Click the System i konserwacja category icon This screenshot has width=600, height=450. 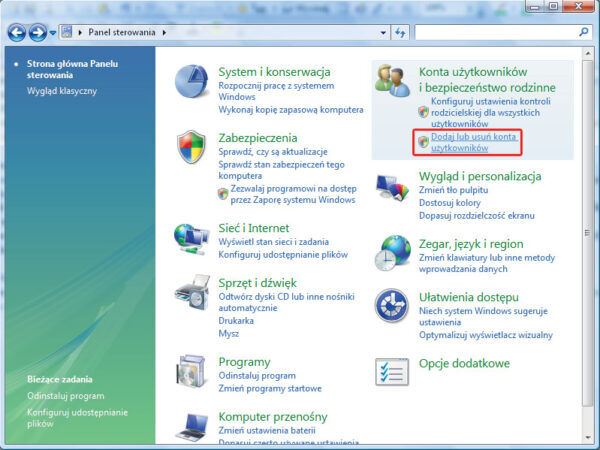[193, 84]
